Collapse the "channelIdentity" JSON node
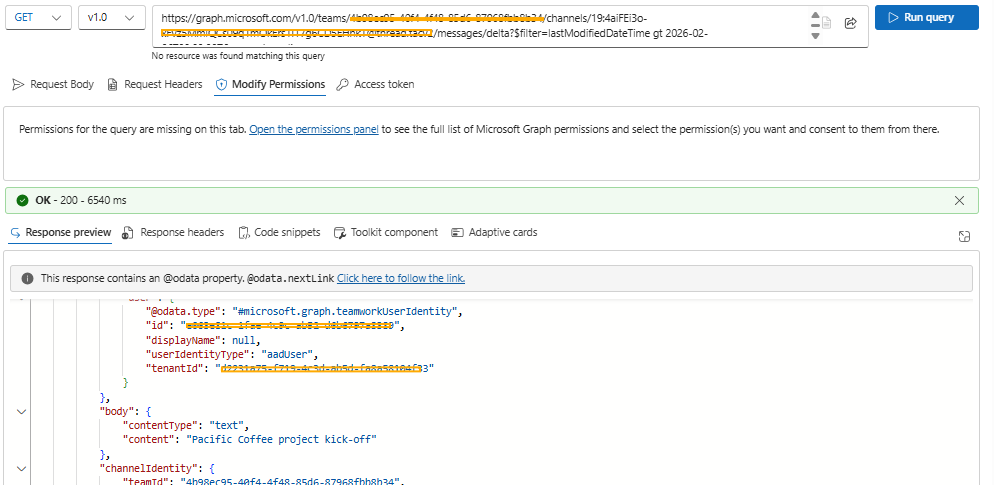994x485 pixels. coord(22,469)
